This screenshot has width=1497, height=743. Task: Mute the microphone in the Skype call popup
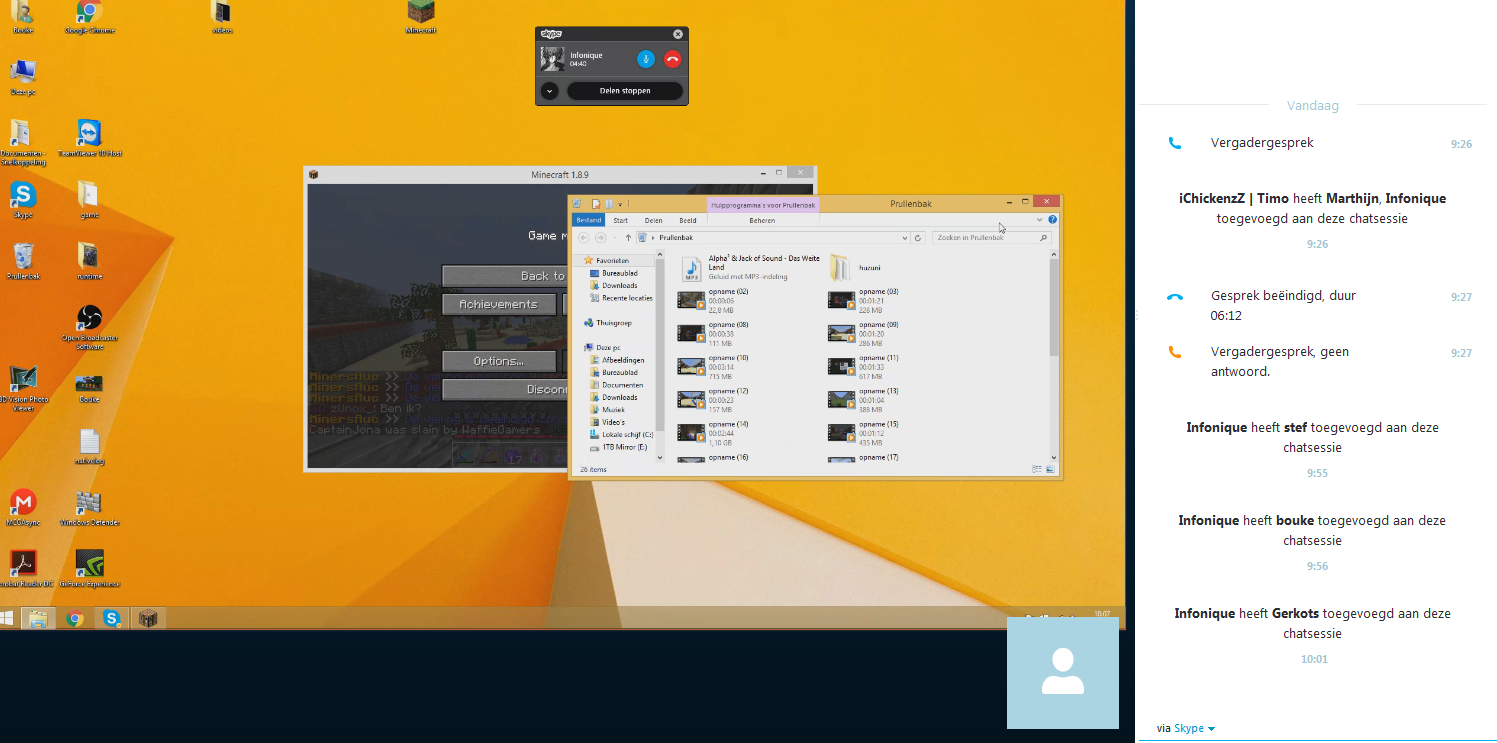[x=646, y=59]
